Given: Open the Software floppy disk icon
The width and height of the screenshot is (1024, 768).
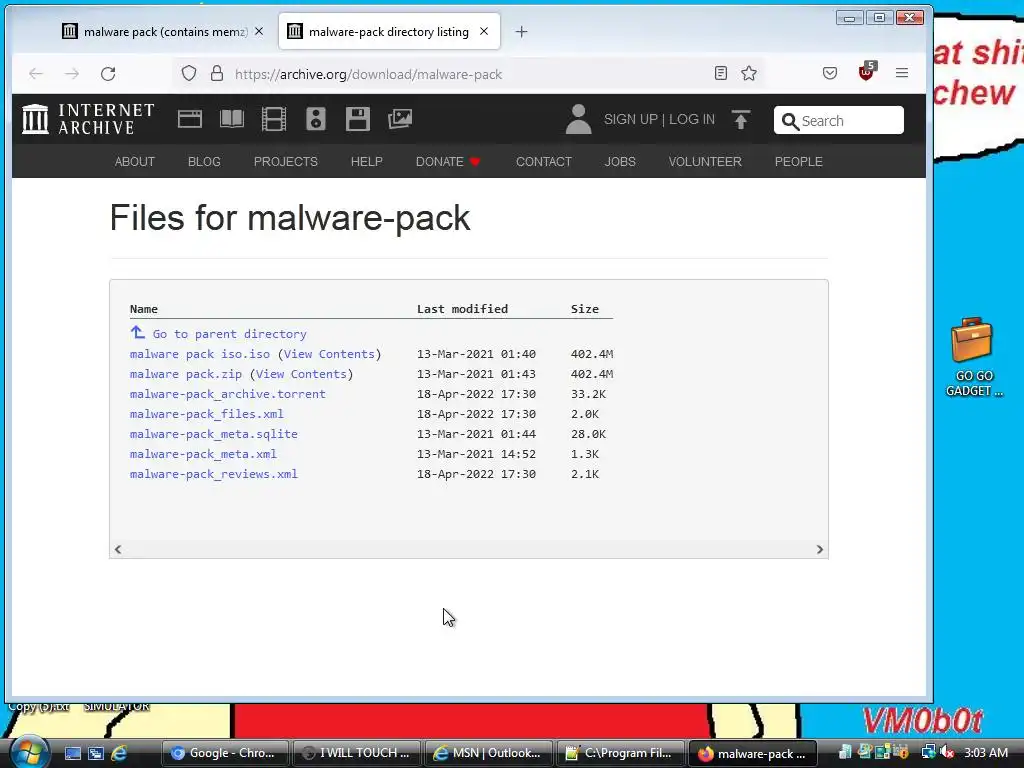Looking at the screenshot, I should (x=358, y=119).
